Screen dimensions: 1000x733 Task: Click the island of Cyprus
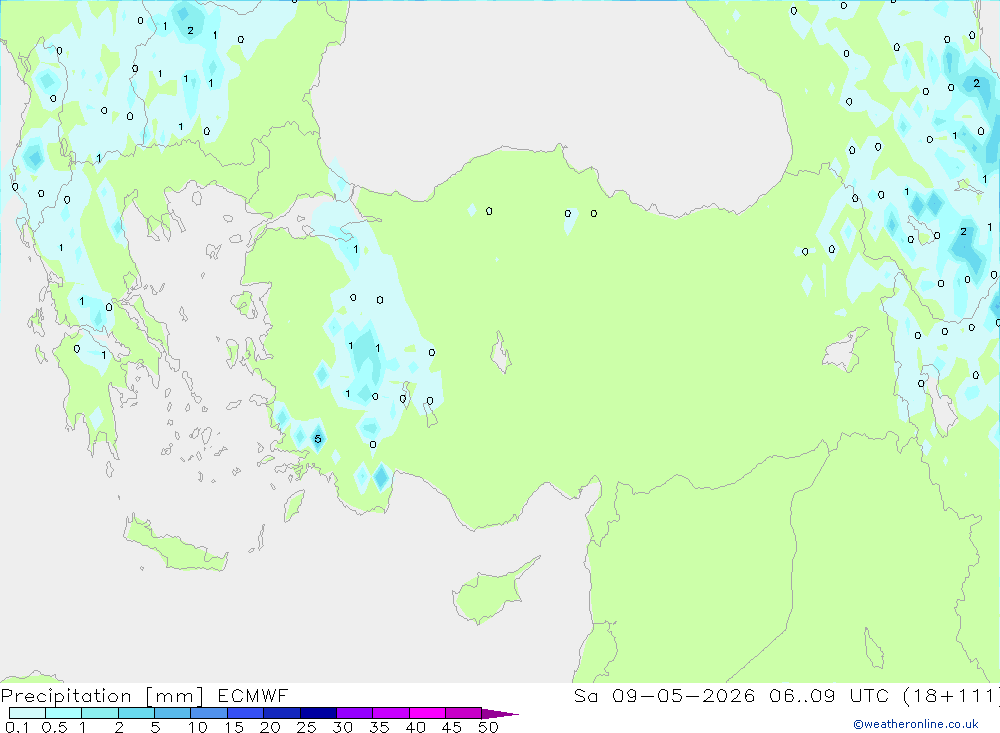click(x=492, y=591)
